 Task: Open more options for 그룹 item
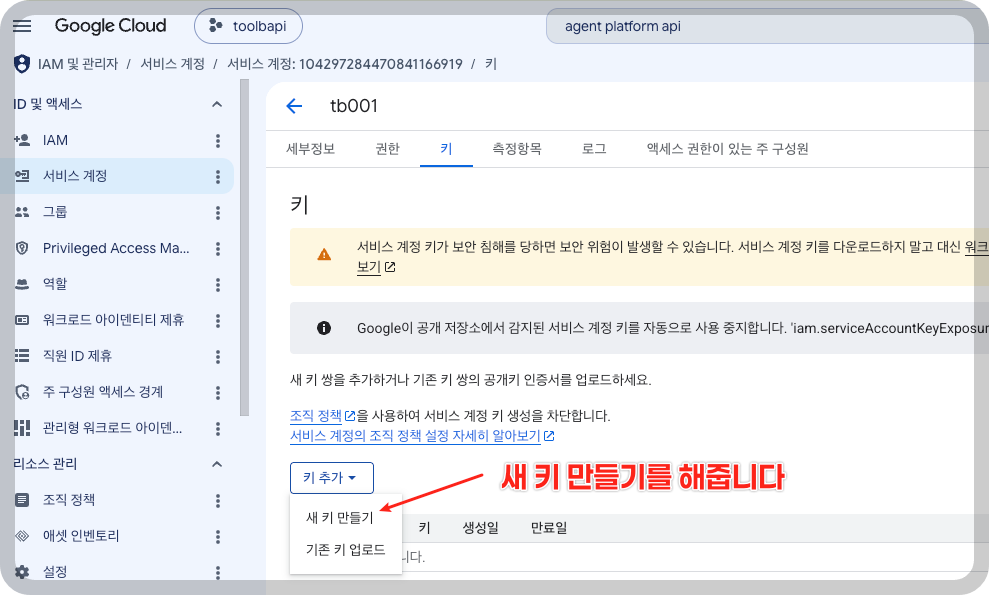(218, 213)
